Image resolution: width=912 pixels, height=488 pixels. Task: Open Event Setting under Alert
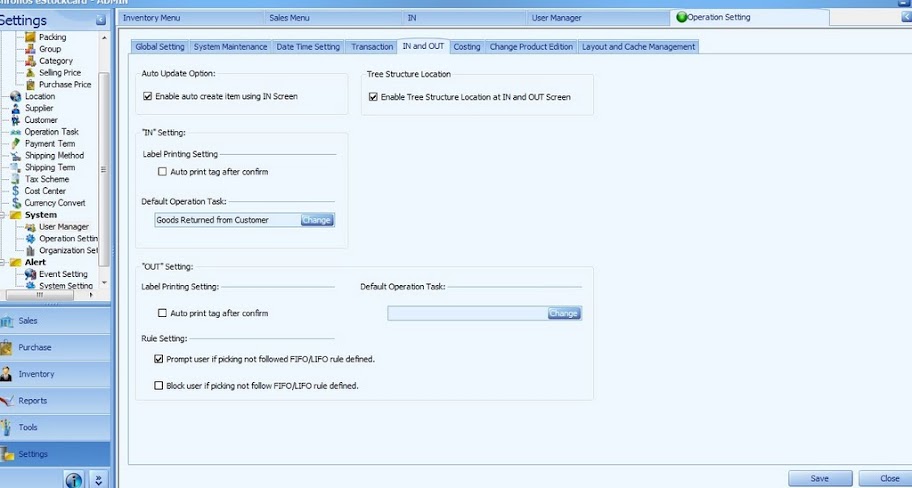[x=63, y=274]
